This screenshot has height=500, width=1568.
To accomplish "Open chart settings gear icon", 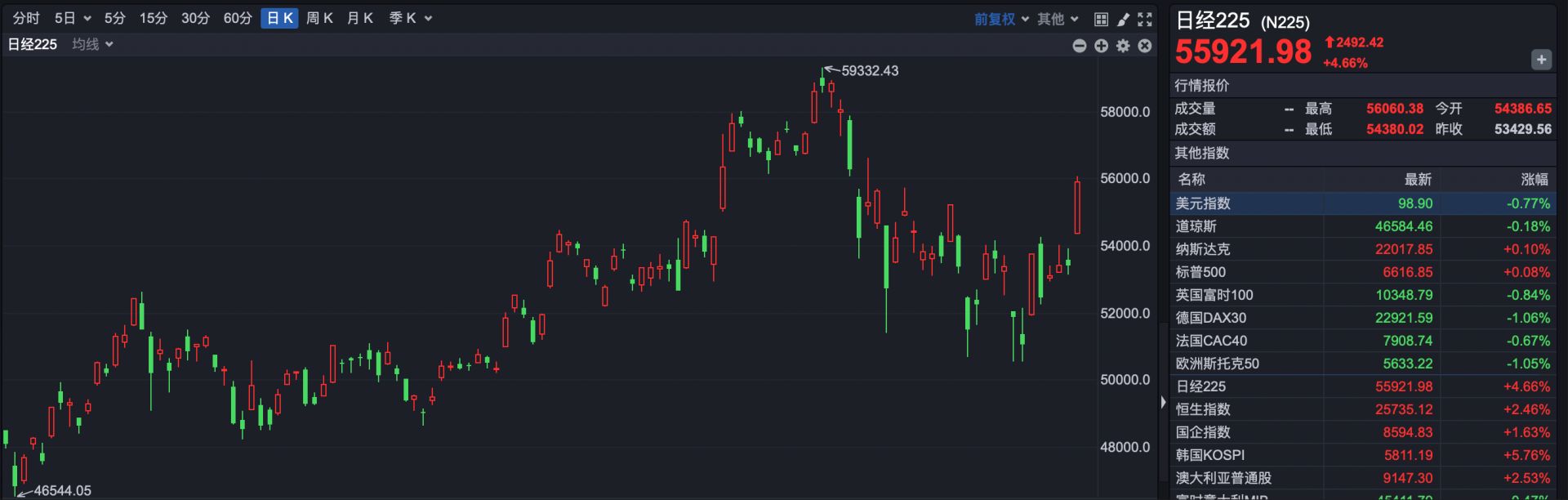I will click(x=1124, y=46).
